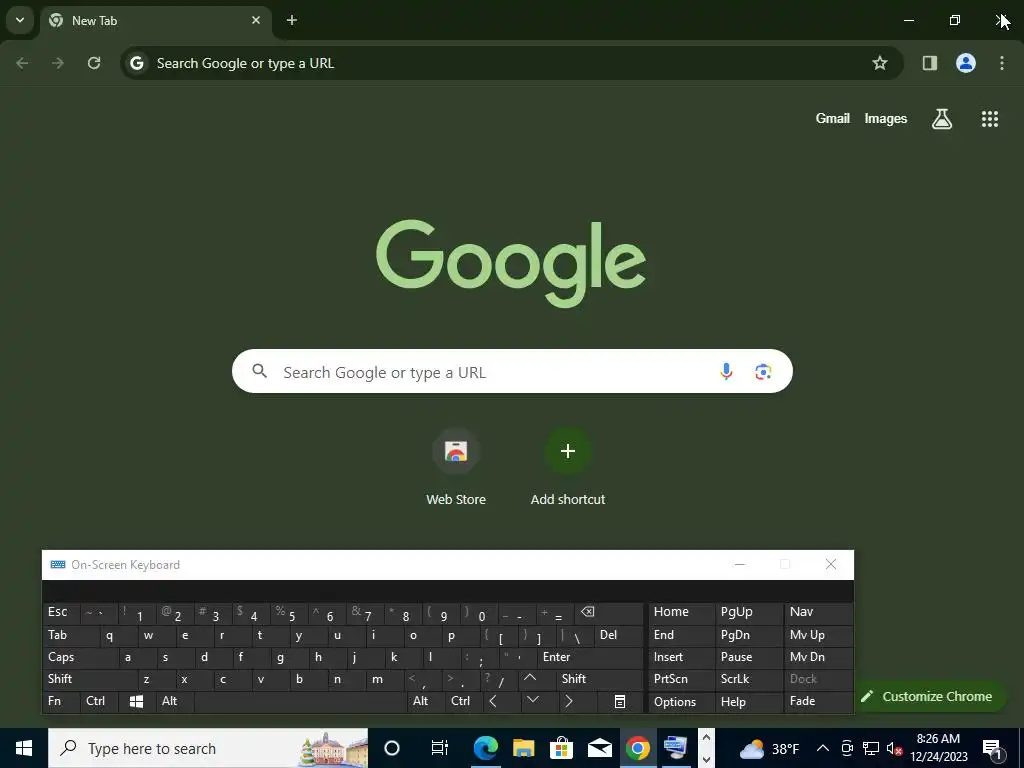This screenshot has height=768, width=1024.
Task: Tap the Fade key on the On-Screen Keyboard
Action: coord(818,701)
